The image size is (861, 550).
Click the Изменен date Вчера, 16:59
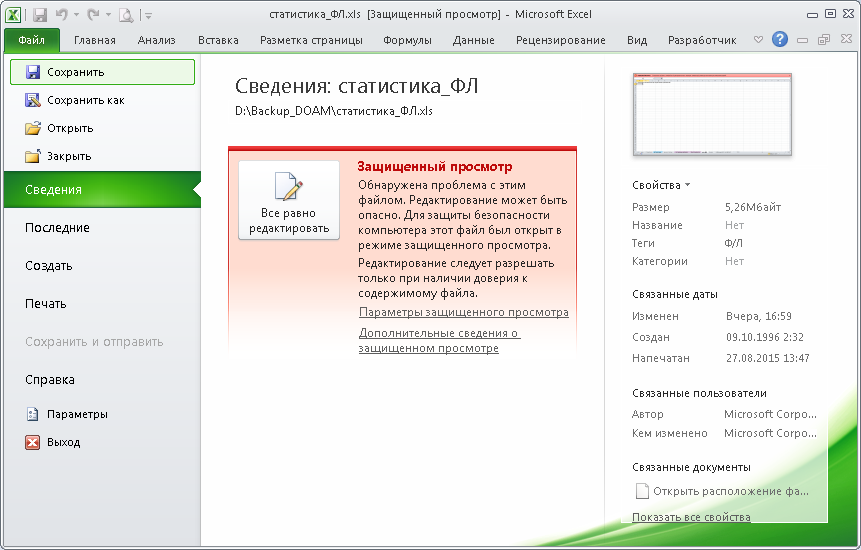[x=759, y=316]
